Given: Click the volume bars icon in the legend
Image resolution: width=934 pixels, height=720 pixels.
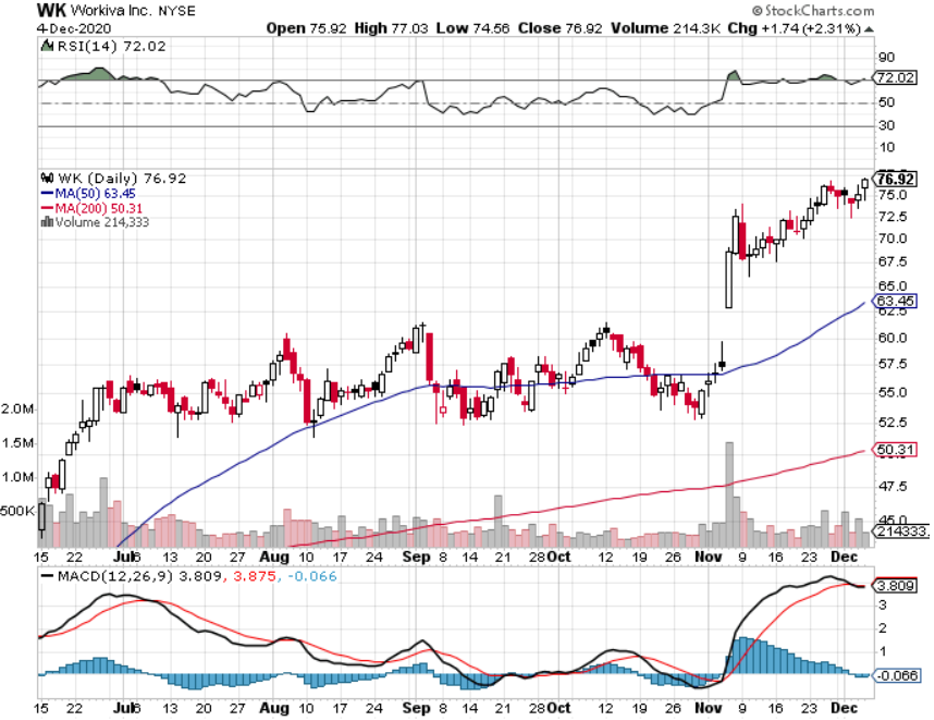Looking at the screenshot, I should click(45, 222).
